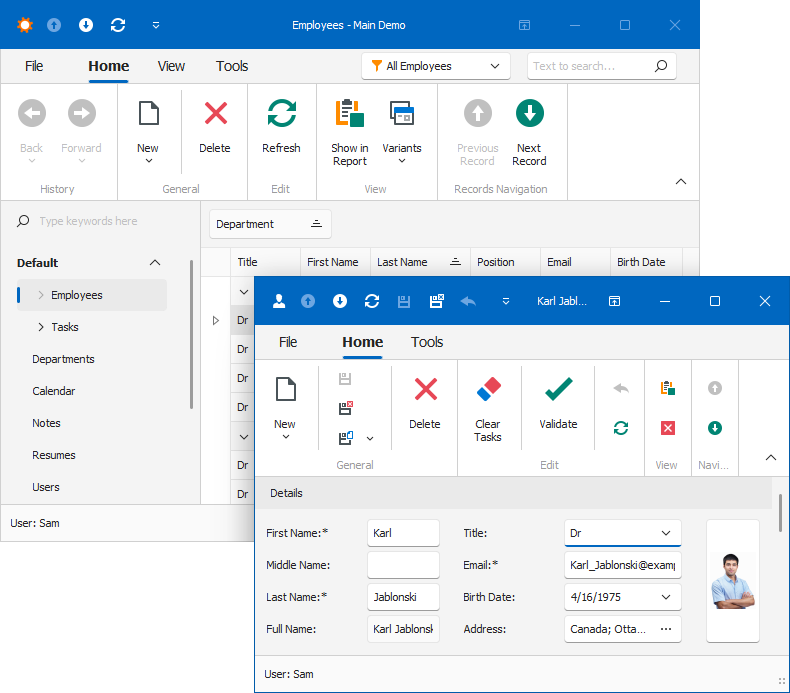Open Resumes in the navigation pane
Image resolution: width=790 pixels, height=693 pixels.
coord(54,455)
